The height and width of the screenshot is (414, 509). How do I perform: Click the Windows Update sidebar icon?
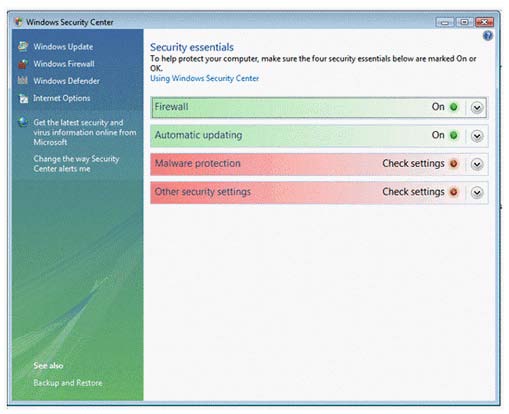[x=23, y=46]
